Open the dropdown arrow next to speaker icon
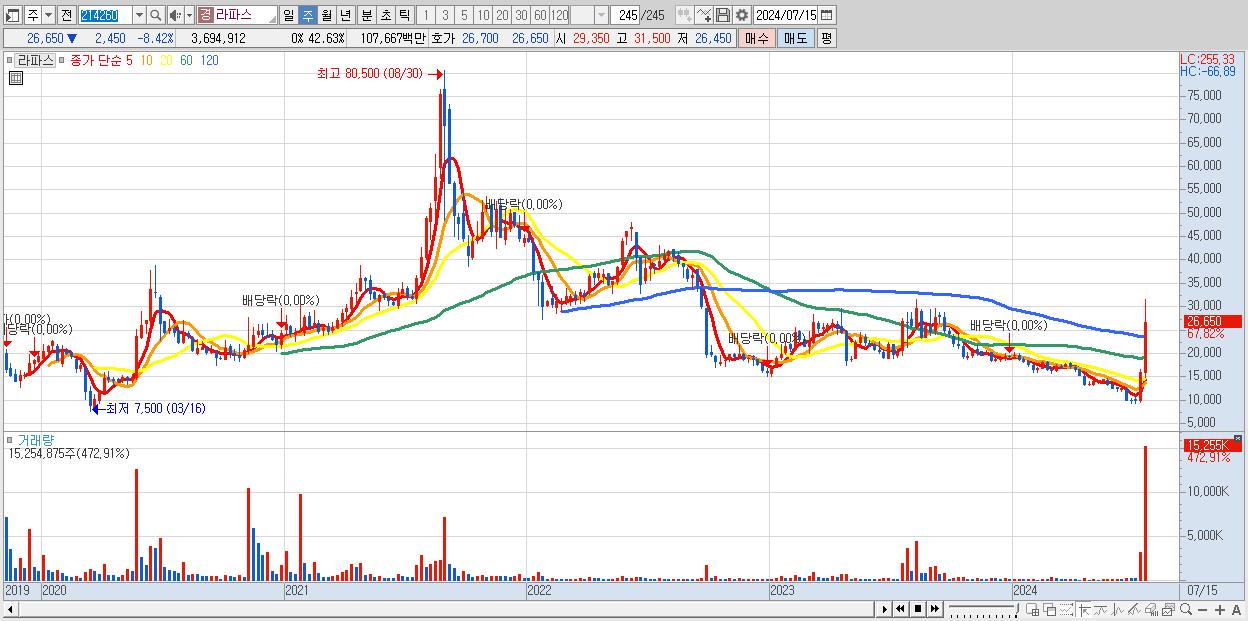Image resolution: width=1248 pixels, height=621 pixels. (x=189, y=15)
